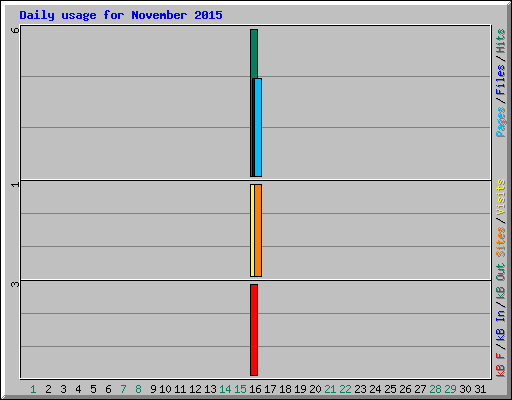Click the 'Hits' legend label
Screen dimensions: 512x400
501,41
